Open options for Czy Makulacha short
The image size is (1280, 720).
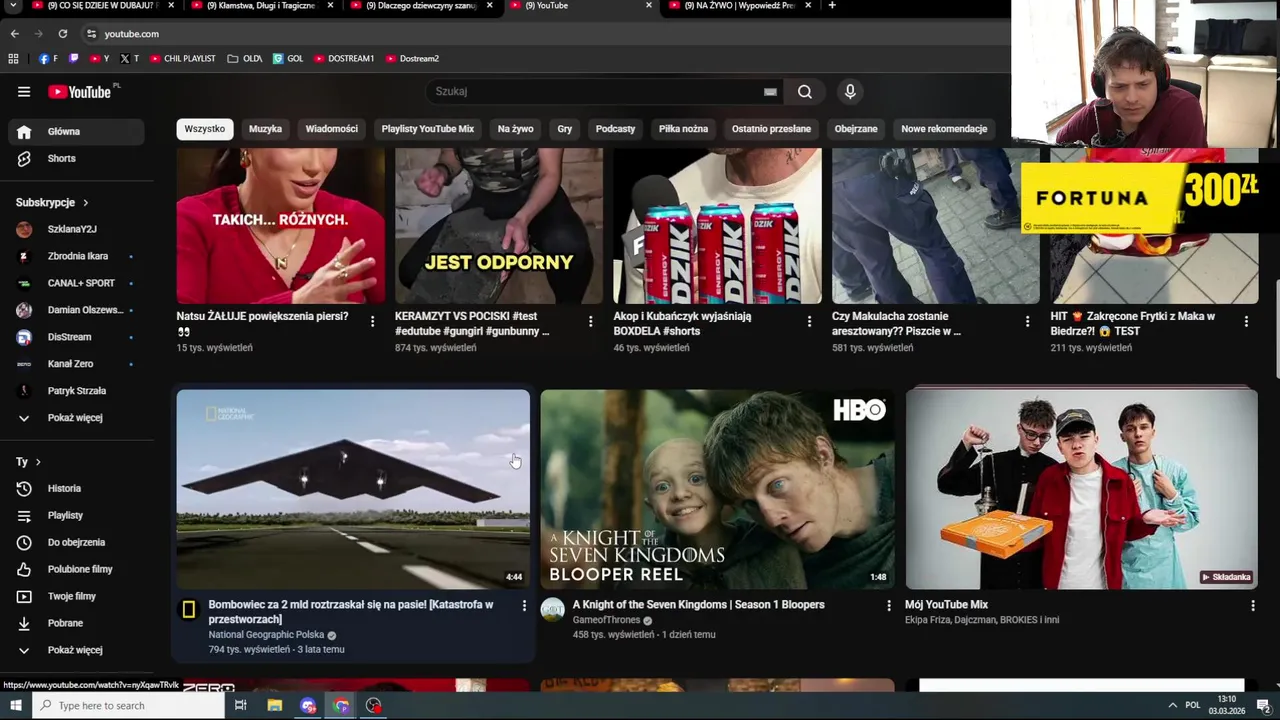[x=1027, y=322]
